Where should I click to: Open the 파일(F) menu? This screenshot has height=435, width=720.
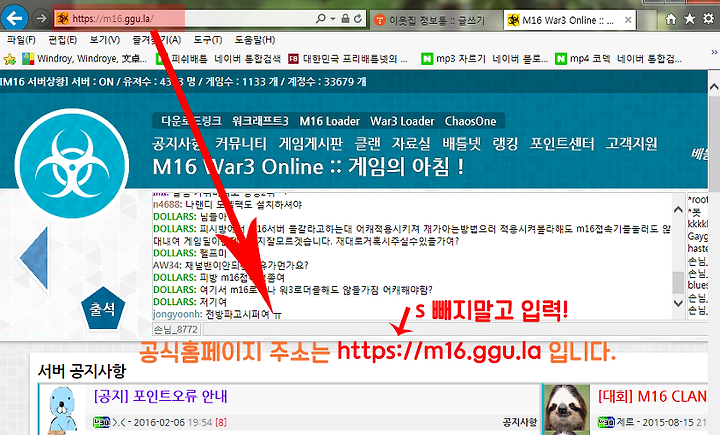tap(21, 40)
